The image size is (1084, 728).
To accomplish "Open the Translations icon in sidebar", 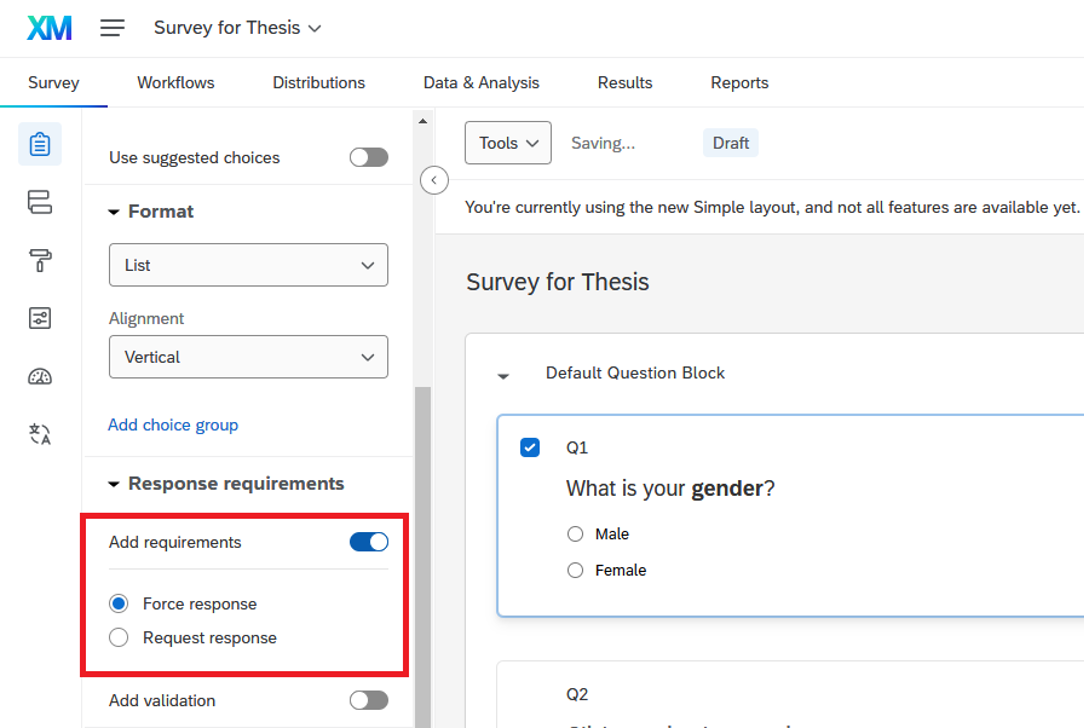I will coord(40,434).
